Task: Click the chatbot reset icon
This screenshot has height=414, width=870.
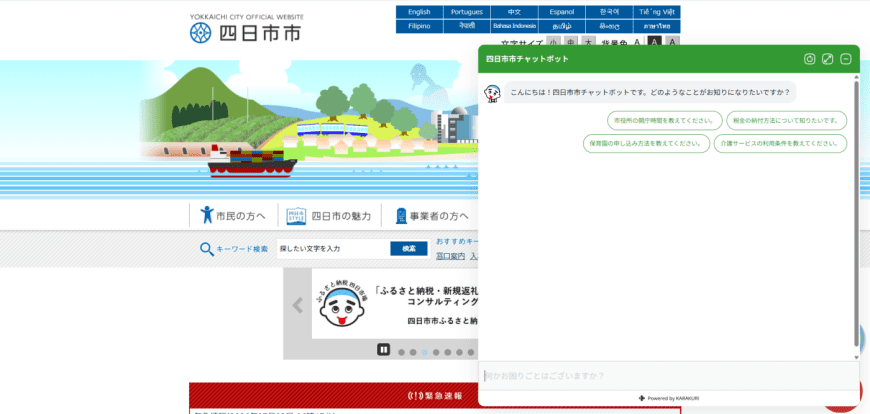Action: tap(810, 59)
